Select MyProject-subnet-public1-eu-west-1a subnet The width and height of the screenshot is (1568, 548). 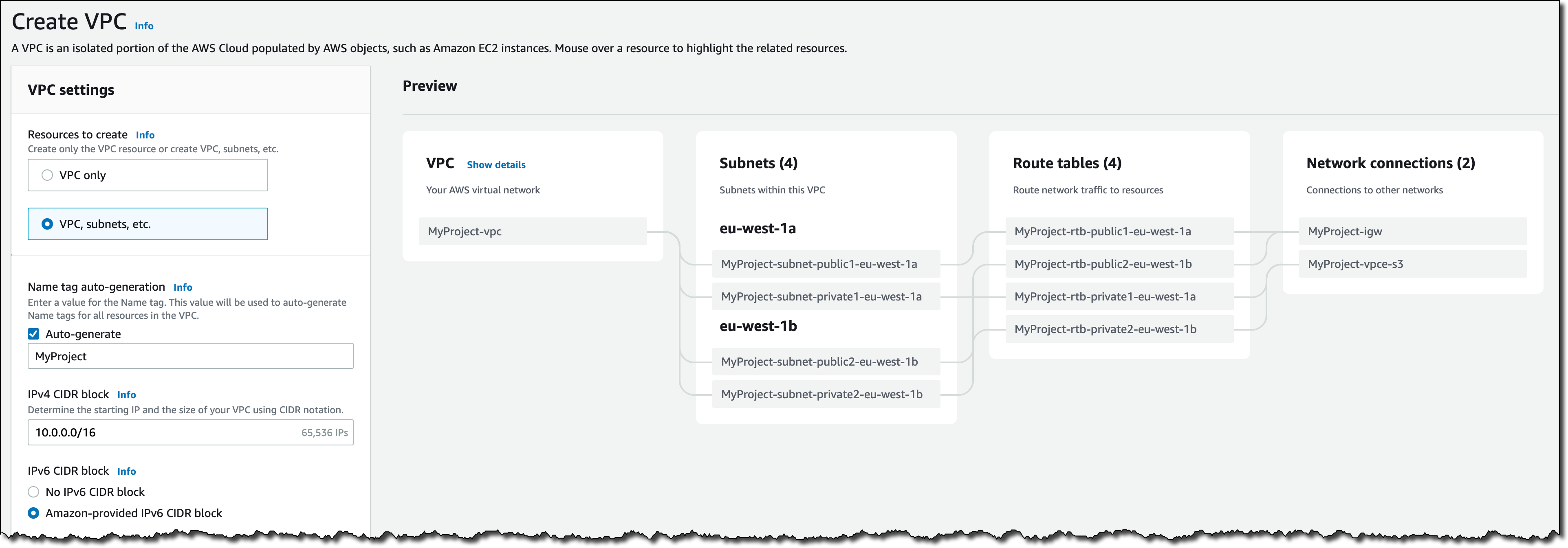coord(826,264)
